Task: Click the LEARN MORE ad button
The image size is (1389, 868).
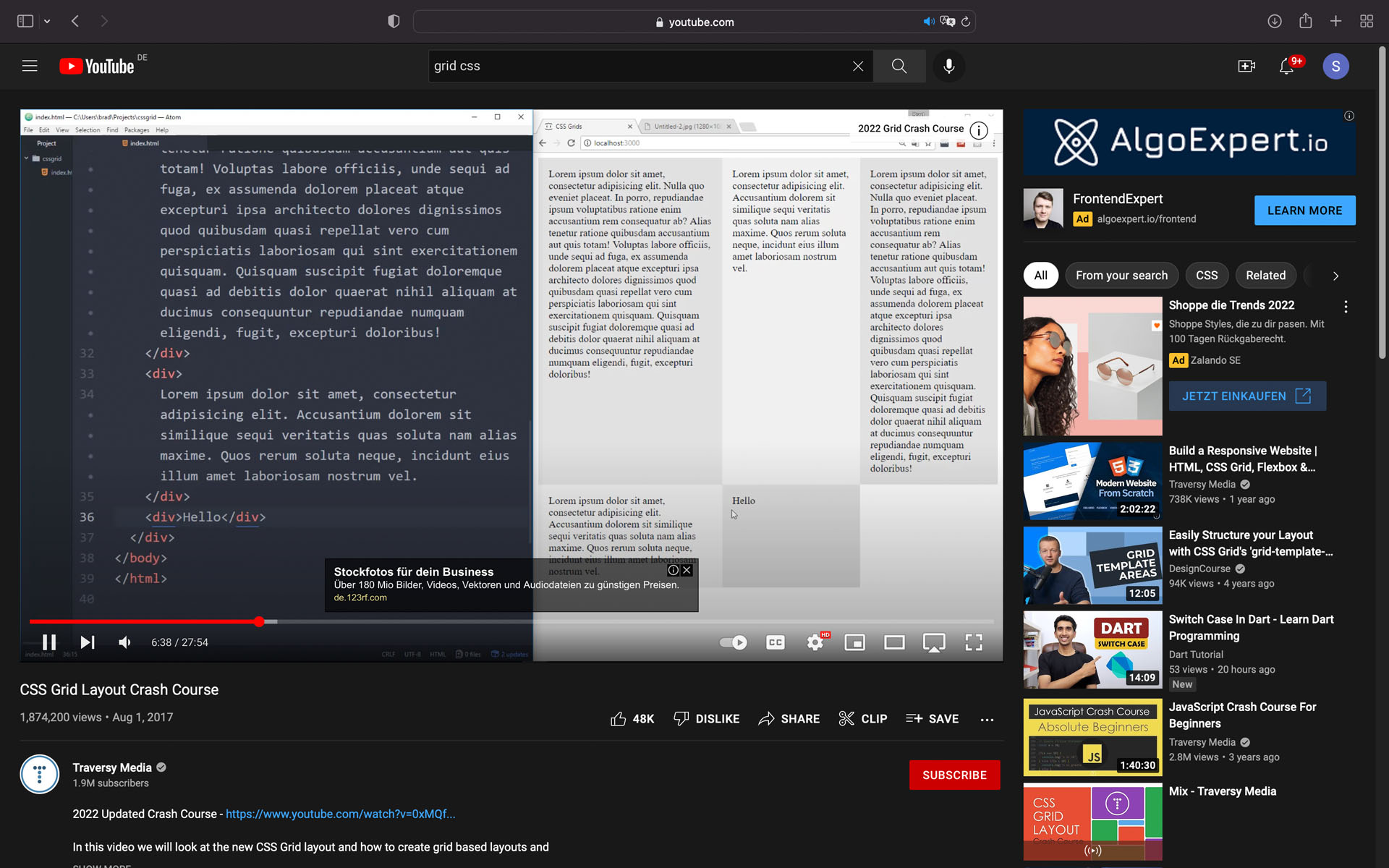Action: click(x=1304, y=210)
